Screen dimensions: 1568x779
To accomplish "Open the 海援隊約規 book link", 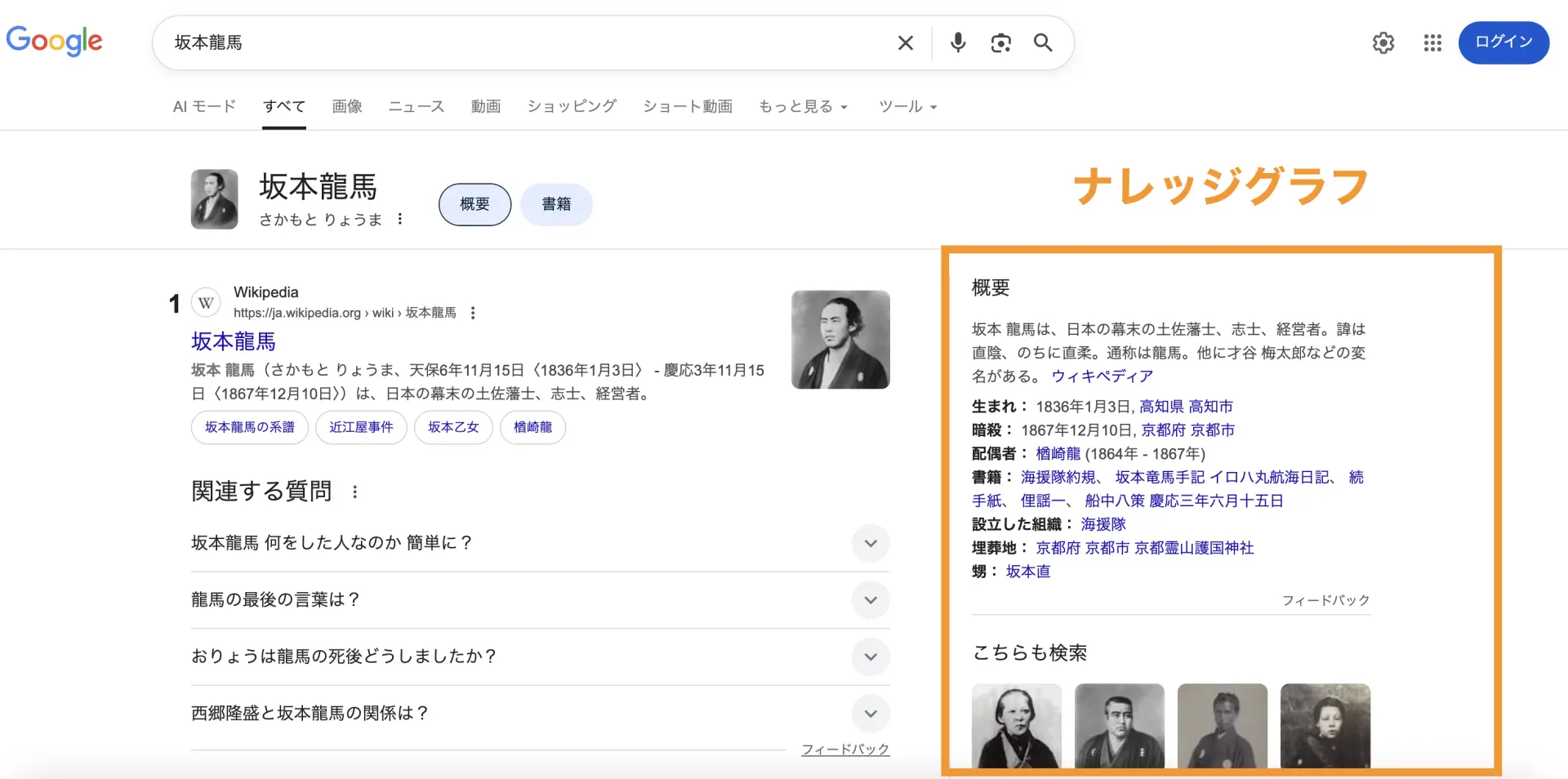I will point(1058,478).
